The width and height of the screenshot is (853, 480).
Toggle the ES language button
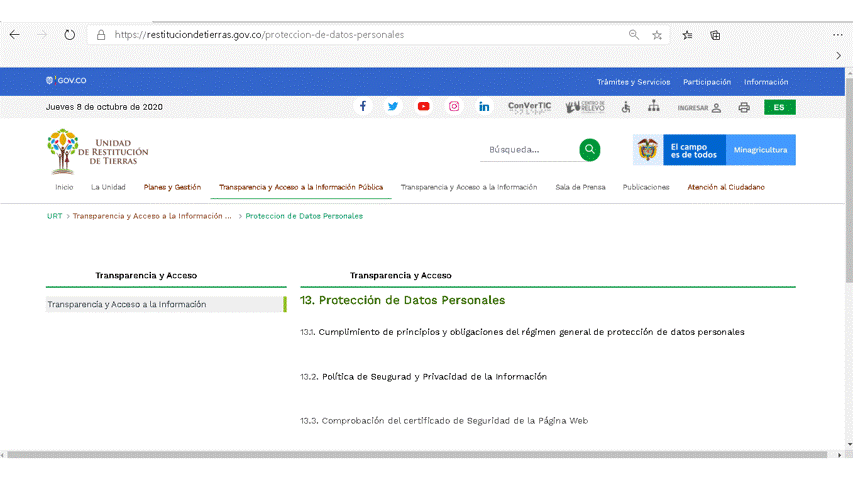pos(780,107)
